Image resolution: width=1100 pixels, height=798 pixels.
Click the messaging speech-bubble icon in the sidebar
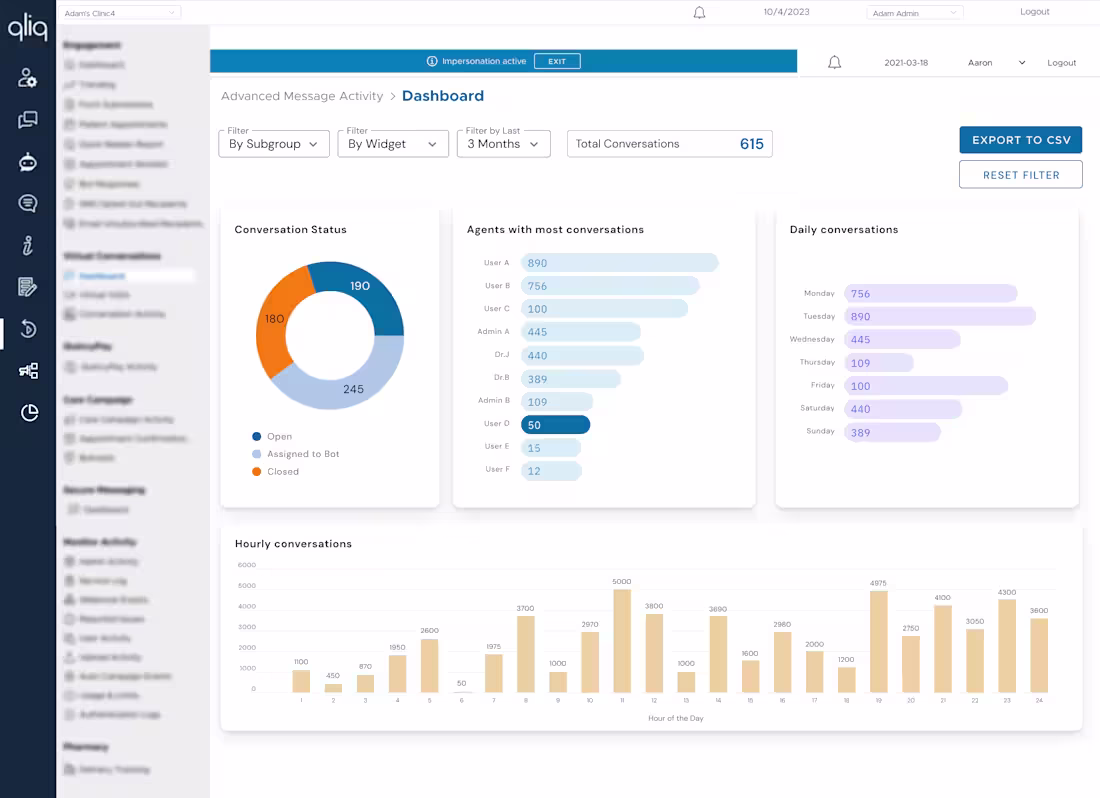coord(27,203)
